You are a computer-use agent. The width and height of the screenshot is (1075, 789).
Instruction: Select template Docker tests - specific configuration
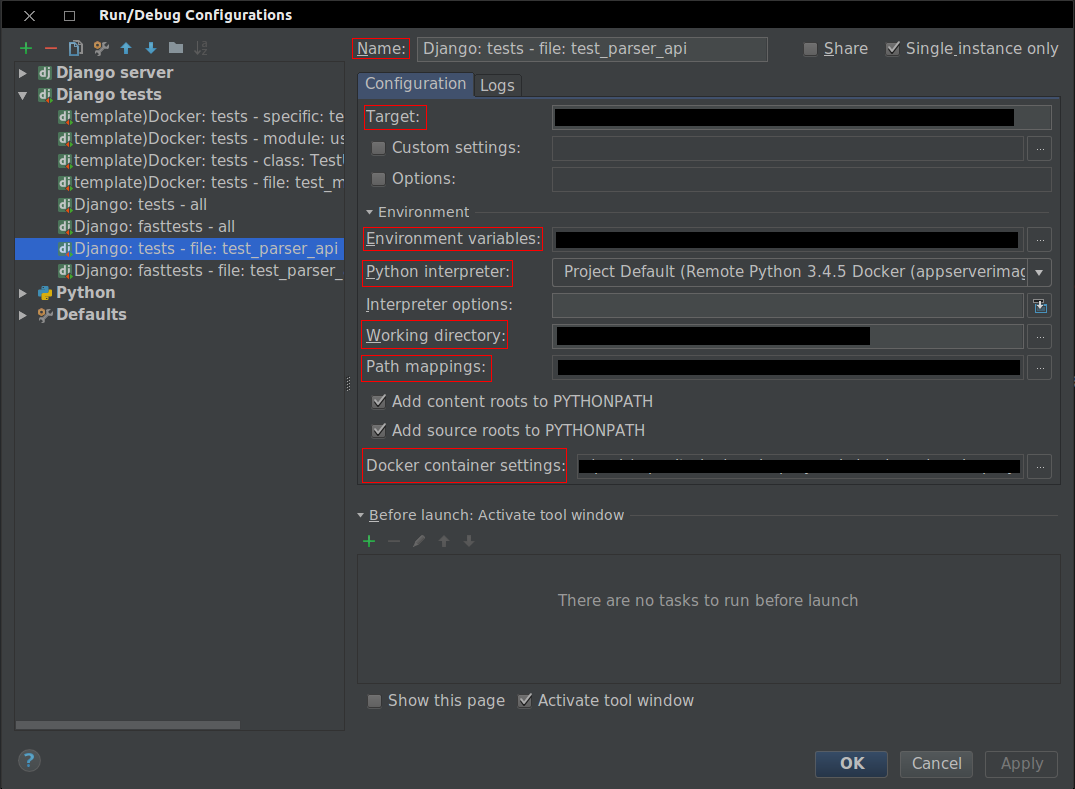click(200, 117)
